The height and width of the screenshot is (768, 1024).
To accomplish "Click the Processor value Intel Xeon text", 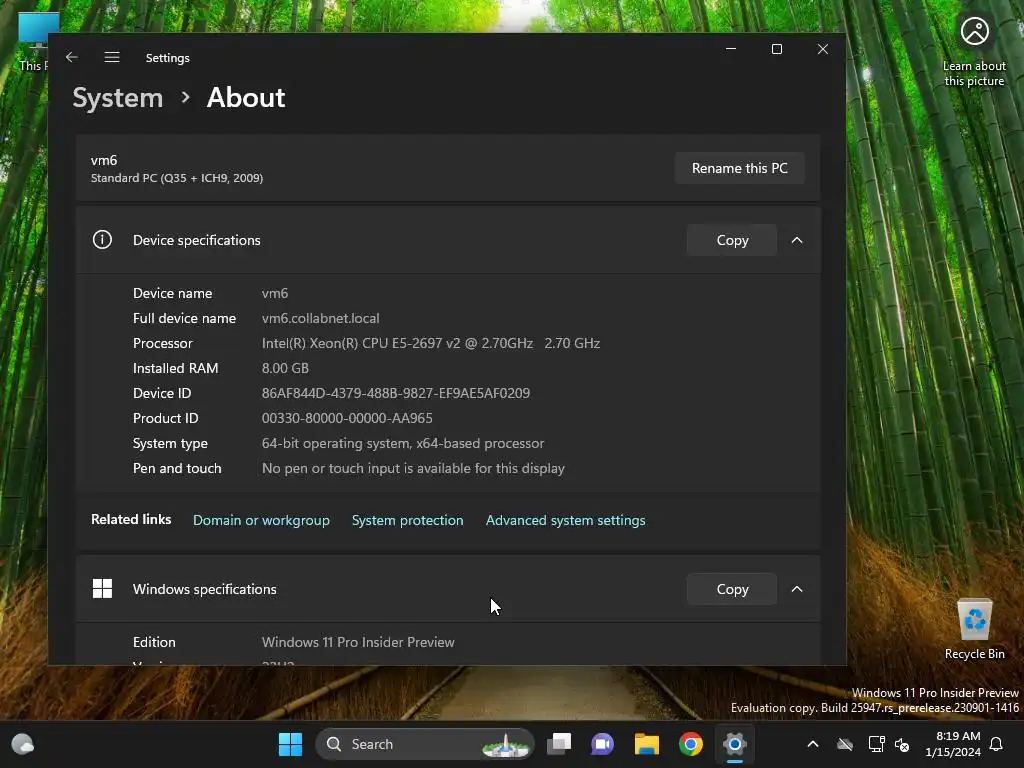I will click(430, 343).
